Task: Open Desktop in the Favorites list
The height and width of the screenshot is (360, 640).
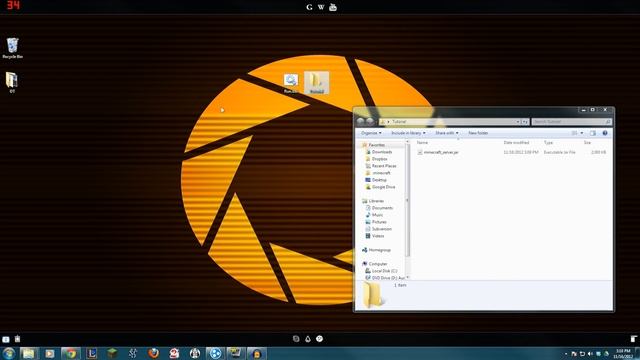Action: point(376,180)
